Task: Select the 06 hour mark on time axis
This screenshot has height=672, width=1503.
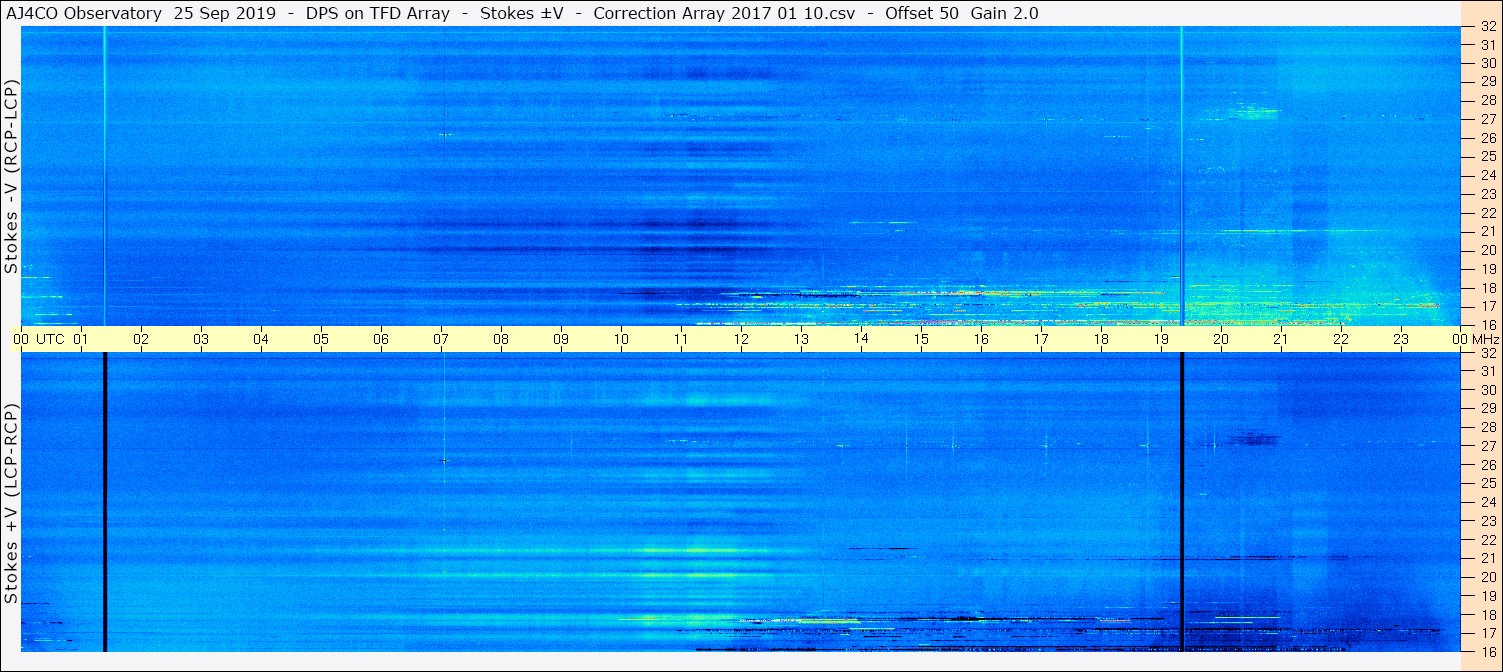Action: (x=381, y=339)
